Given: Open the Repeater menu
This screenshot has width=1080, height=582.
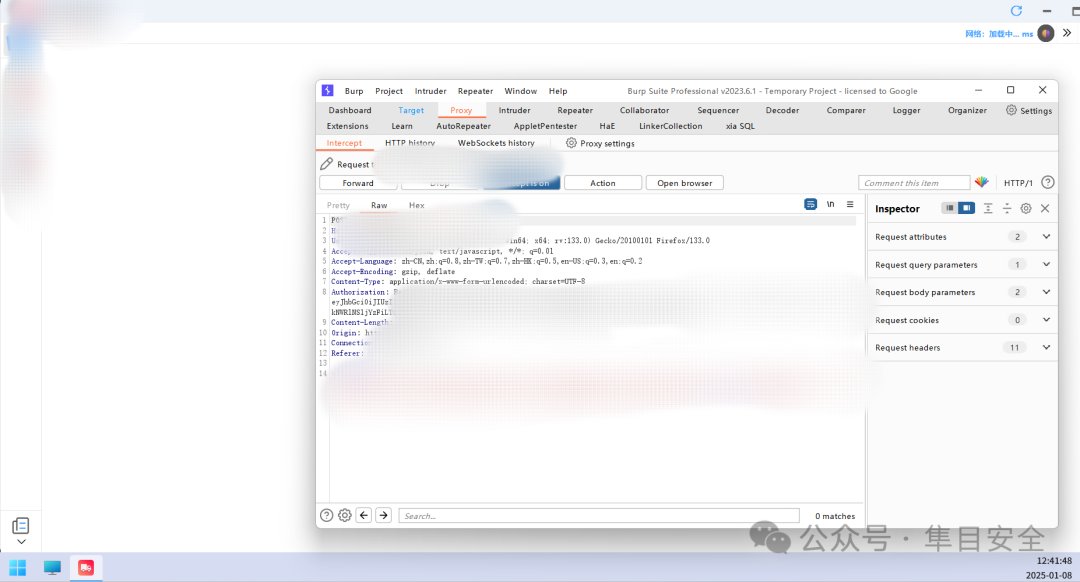Looking at the screenshot, I should tap(475, 91).
